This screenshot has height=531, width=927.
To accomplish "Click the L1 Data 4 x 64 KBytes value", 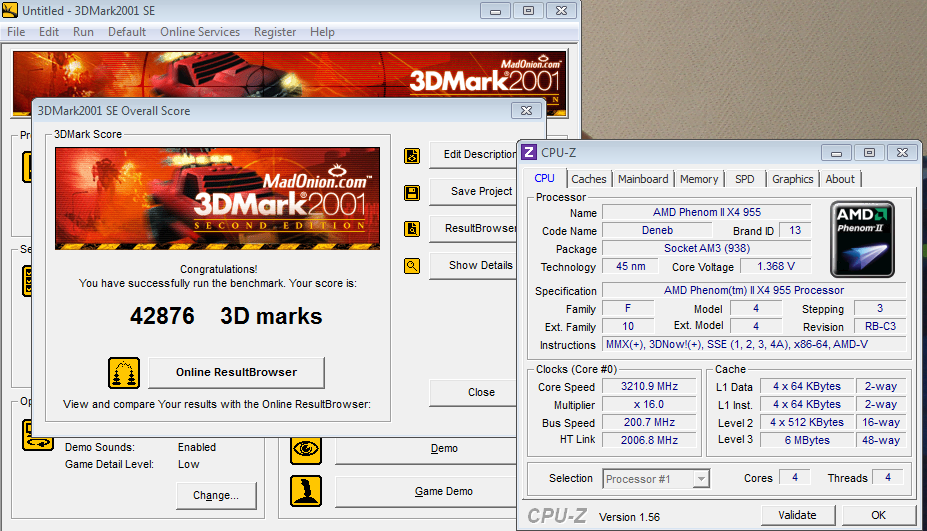I will tap(807, 386).
